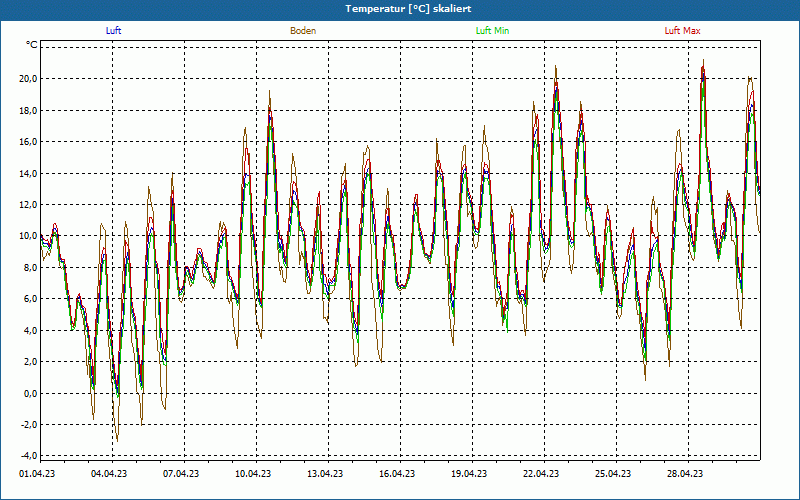Click the 19.04.23 date label

pos(469,474)
